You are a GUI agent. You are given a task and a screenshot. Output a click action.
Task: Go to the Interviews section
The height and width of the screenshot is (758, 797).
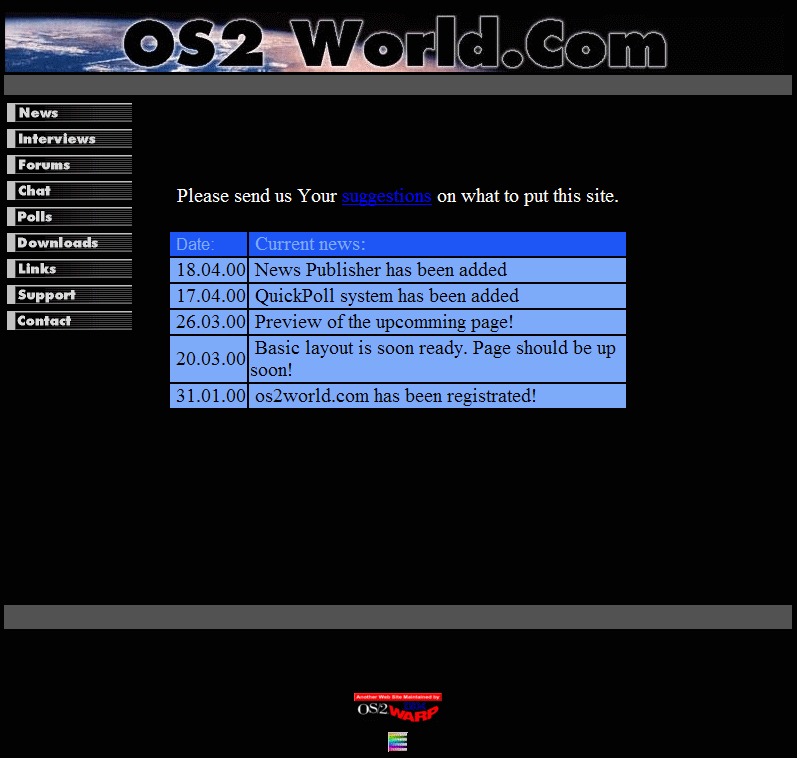coord(69,139)
